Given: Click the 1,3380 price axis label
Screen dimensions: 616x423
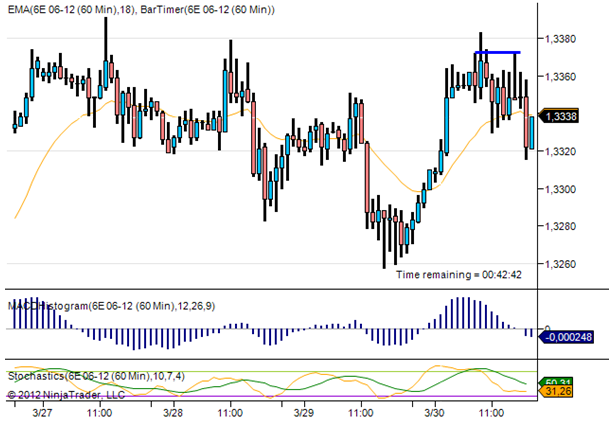Looking at the screenshot, I should (x=560, y=38).
